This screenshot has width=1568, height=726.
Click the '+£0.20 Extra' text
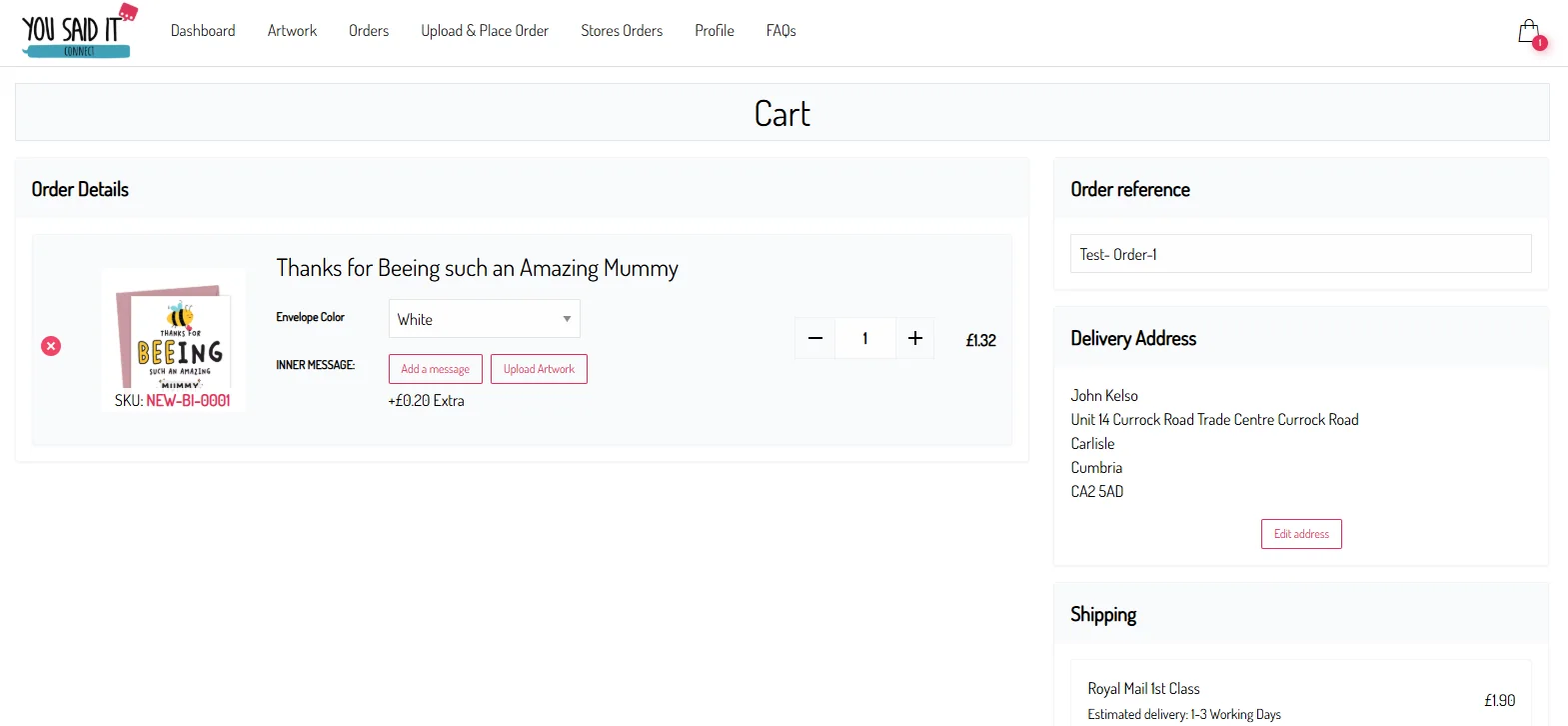426,400
